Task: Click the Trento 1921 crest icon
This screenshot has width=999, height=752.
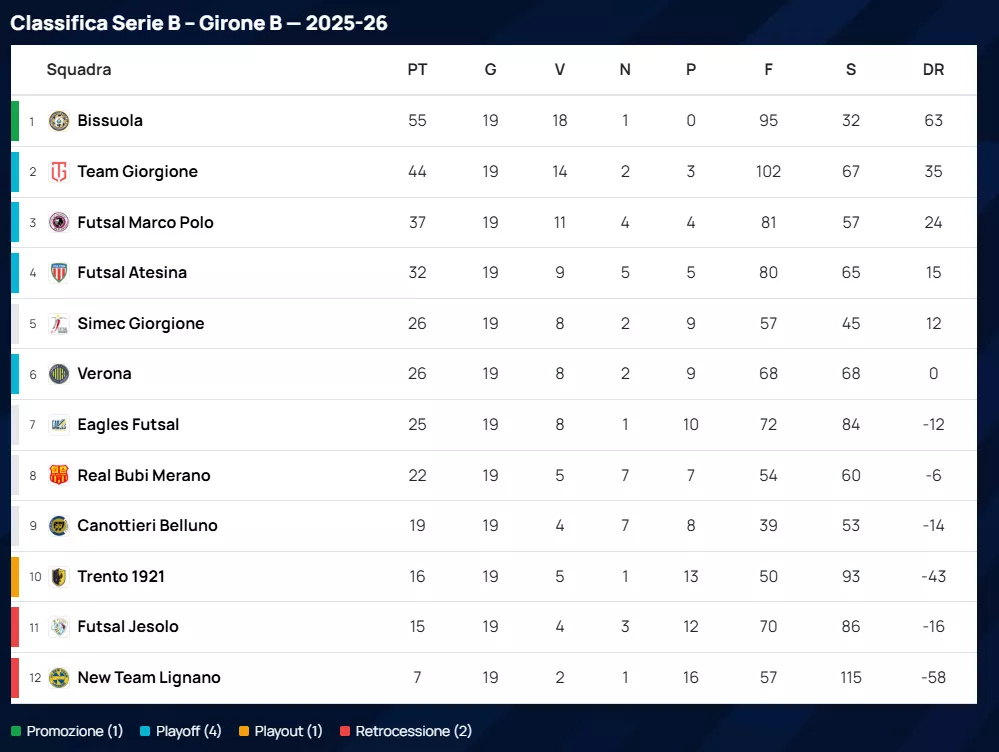Action: (59, 576)
